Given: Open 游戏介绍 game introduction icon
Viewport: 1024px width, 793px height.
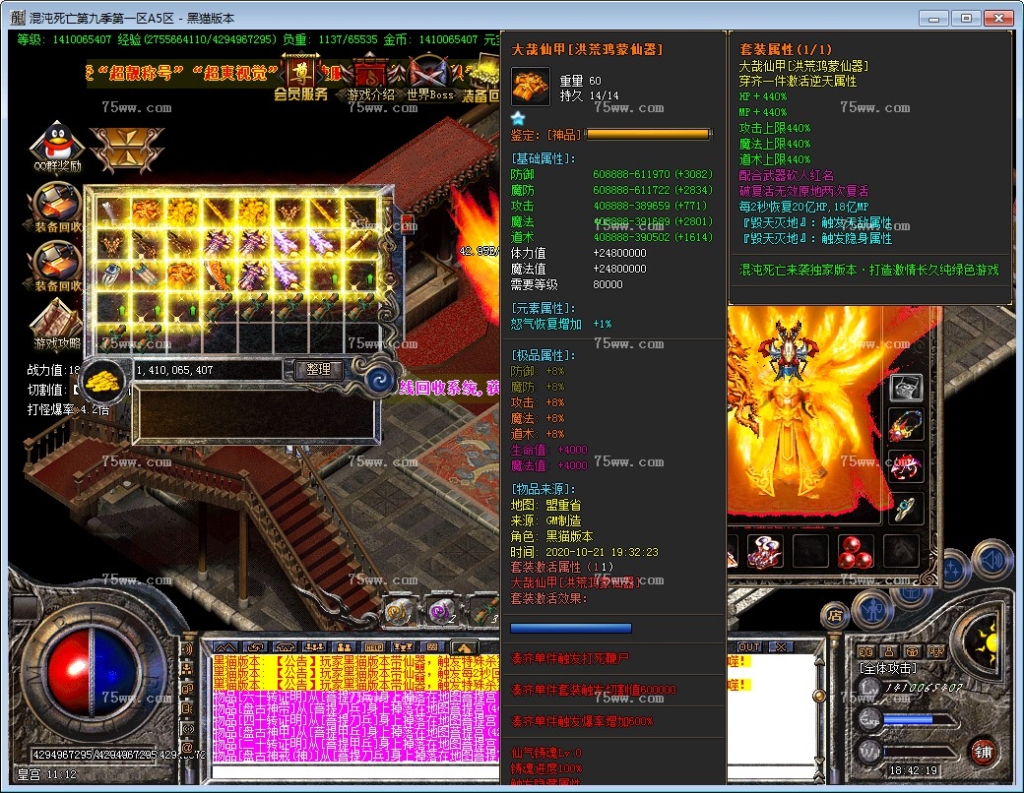Looking at the screenshot, I should click(371, 75).
